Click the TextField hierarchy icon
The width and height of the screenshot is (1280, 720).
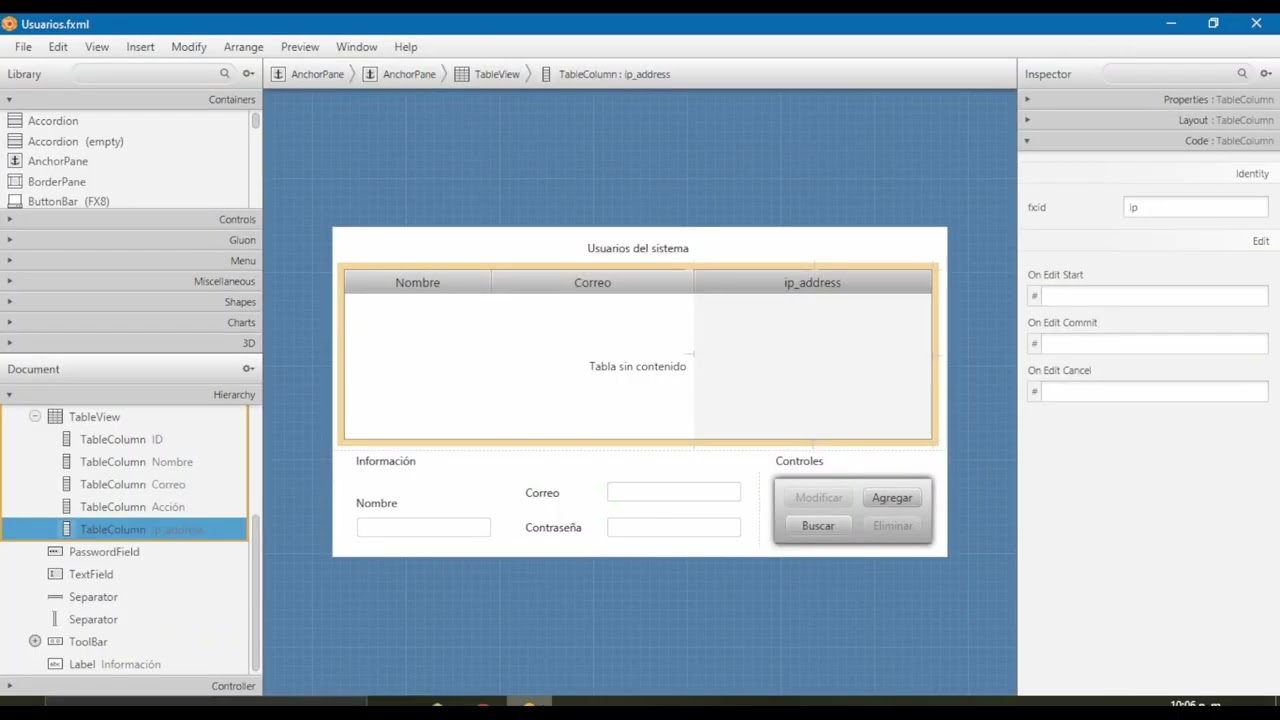coord(55,574)
